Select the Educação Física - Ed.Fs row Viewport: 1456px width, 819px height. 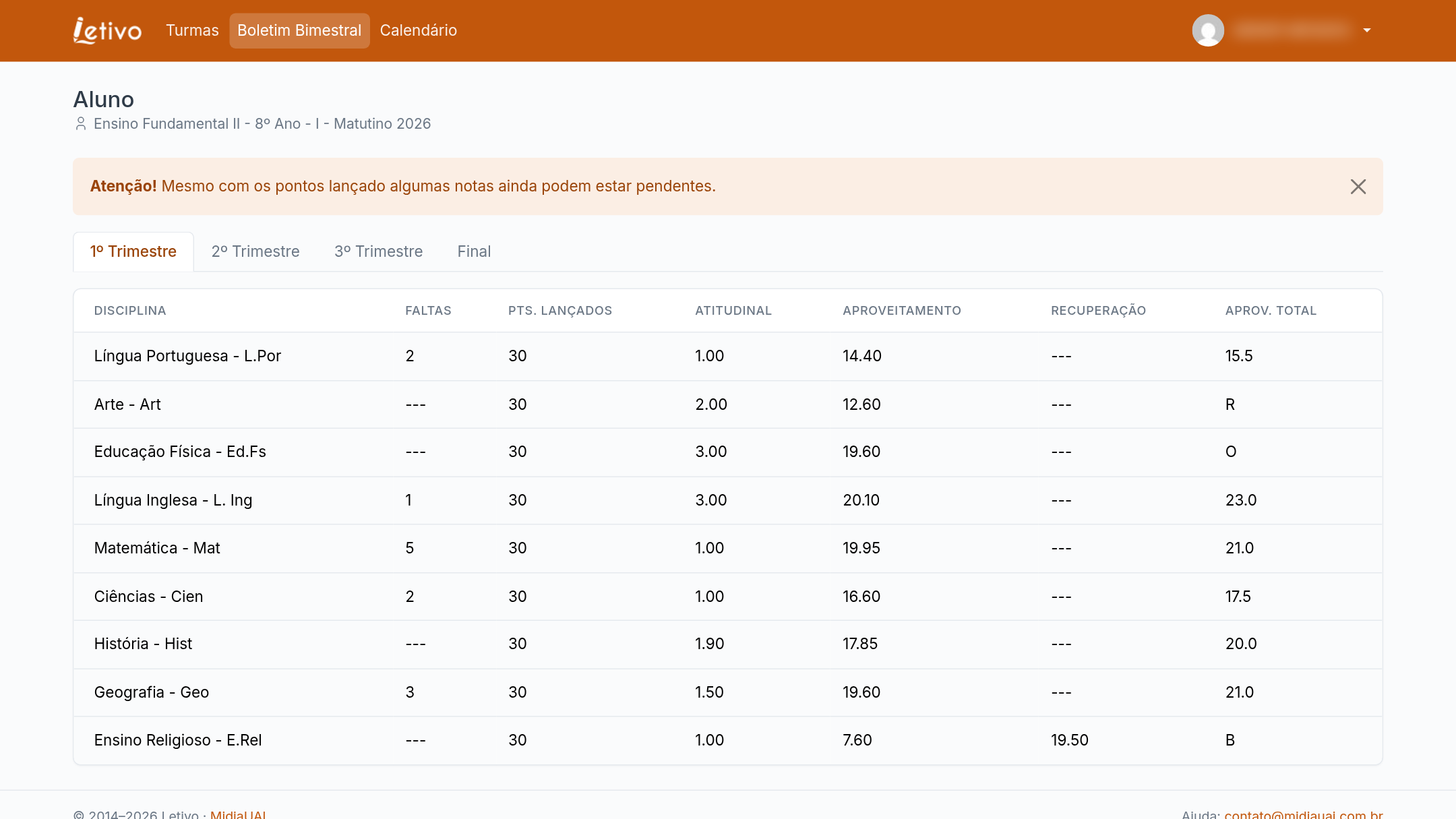(728, 452)
